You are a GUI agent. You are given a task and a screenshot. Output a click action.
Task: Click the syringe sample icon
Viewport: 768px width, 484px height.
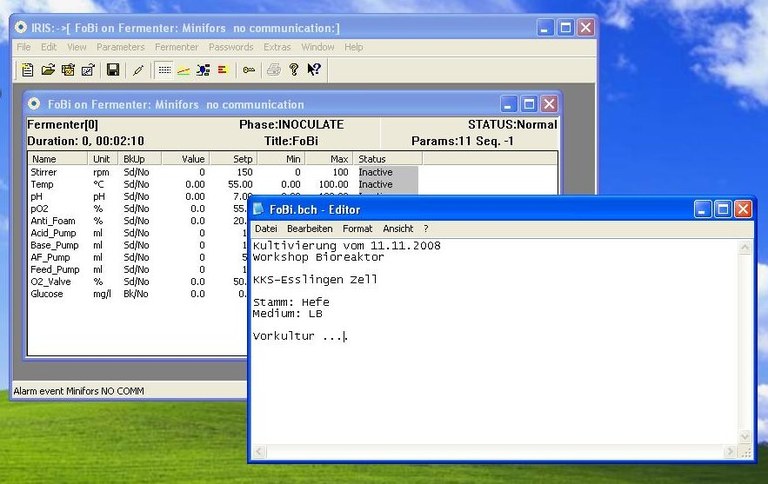(x=138, y=70)
